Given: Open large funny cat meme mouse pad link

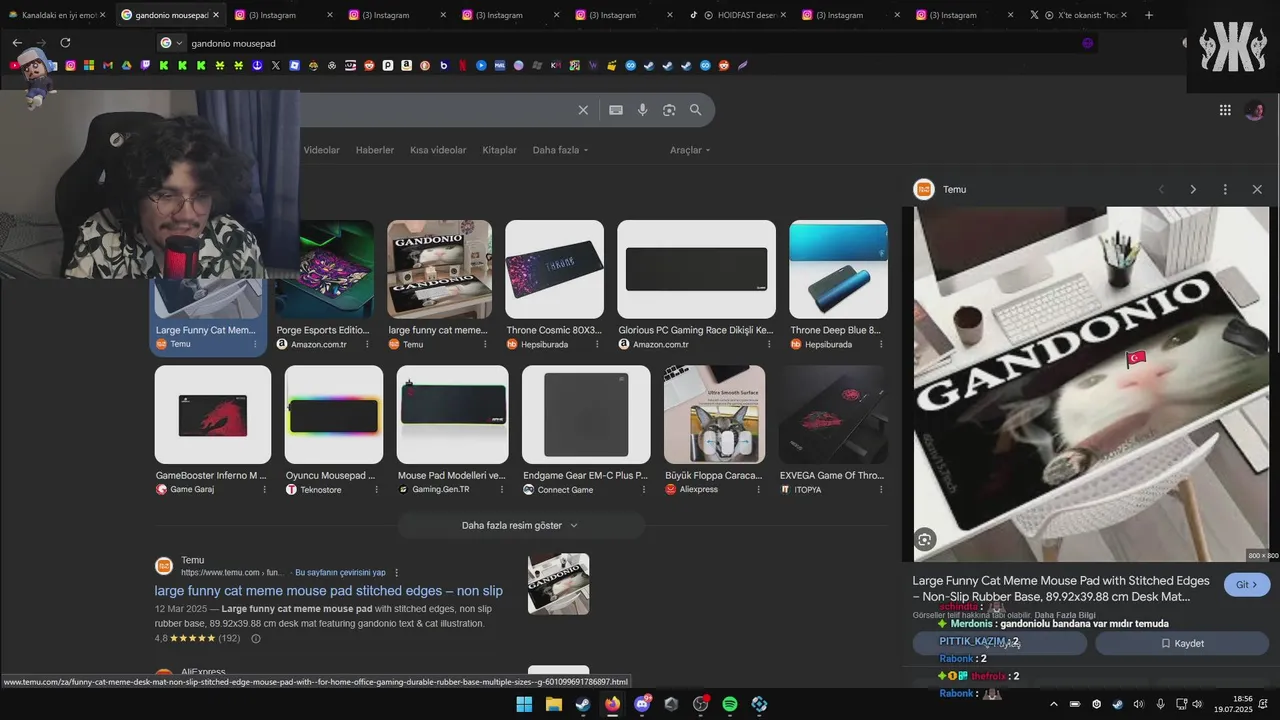Looking at the screenshot, I should (x=328, y=591).
